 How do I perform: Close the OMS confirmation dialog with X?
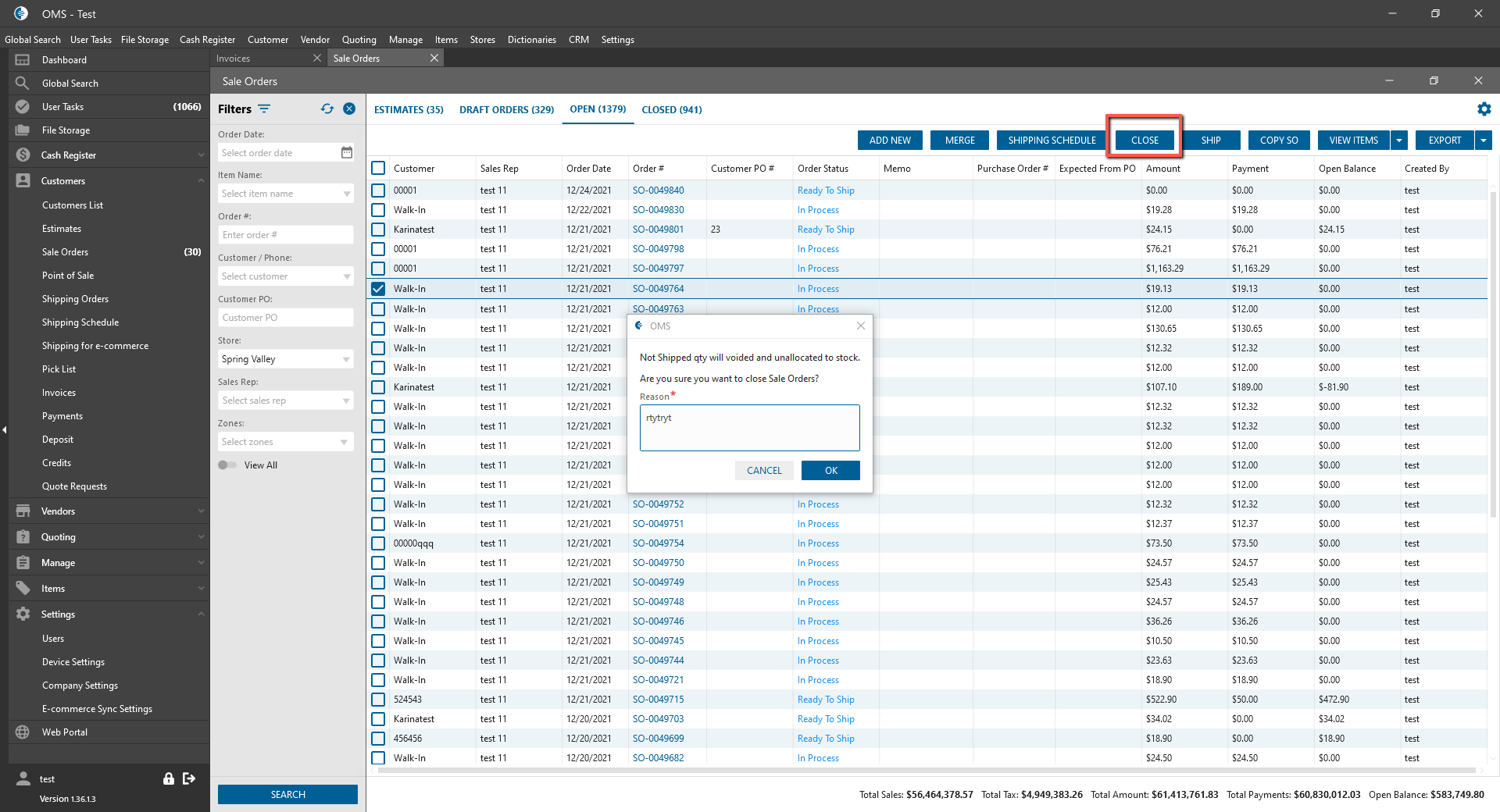pyautogui.click(x=860, y=326)
